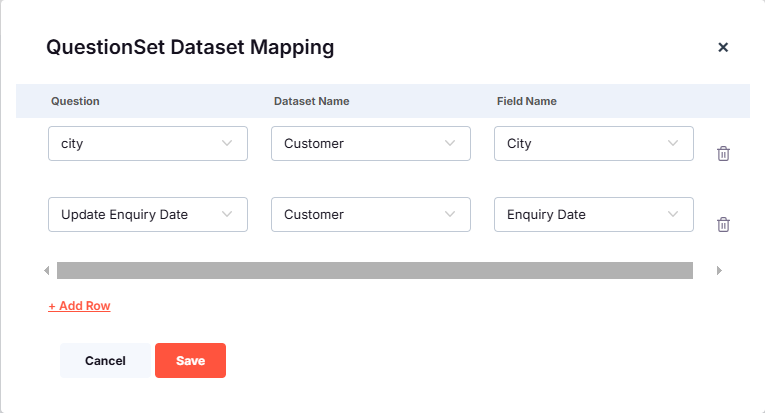Click the Dataset Name column header
765x413 pixels.
point(311,101)
